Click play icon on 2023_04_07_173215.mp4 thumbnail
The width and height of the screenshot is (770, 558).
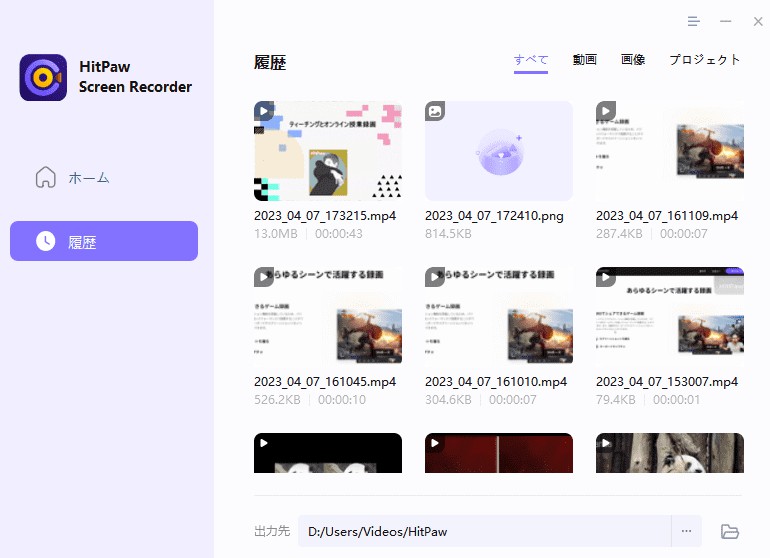click(264, 111)
